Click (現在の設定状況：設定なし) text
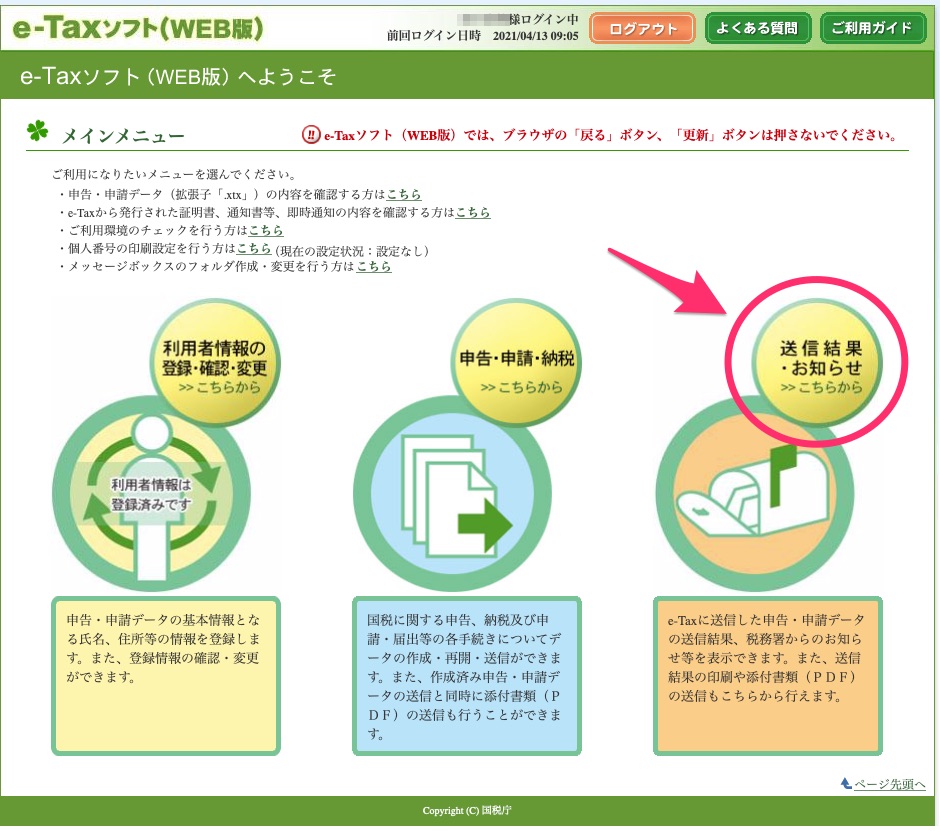Screen dimensions: 940x831 coord(352,251)
